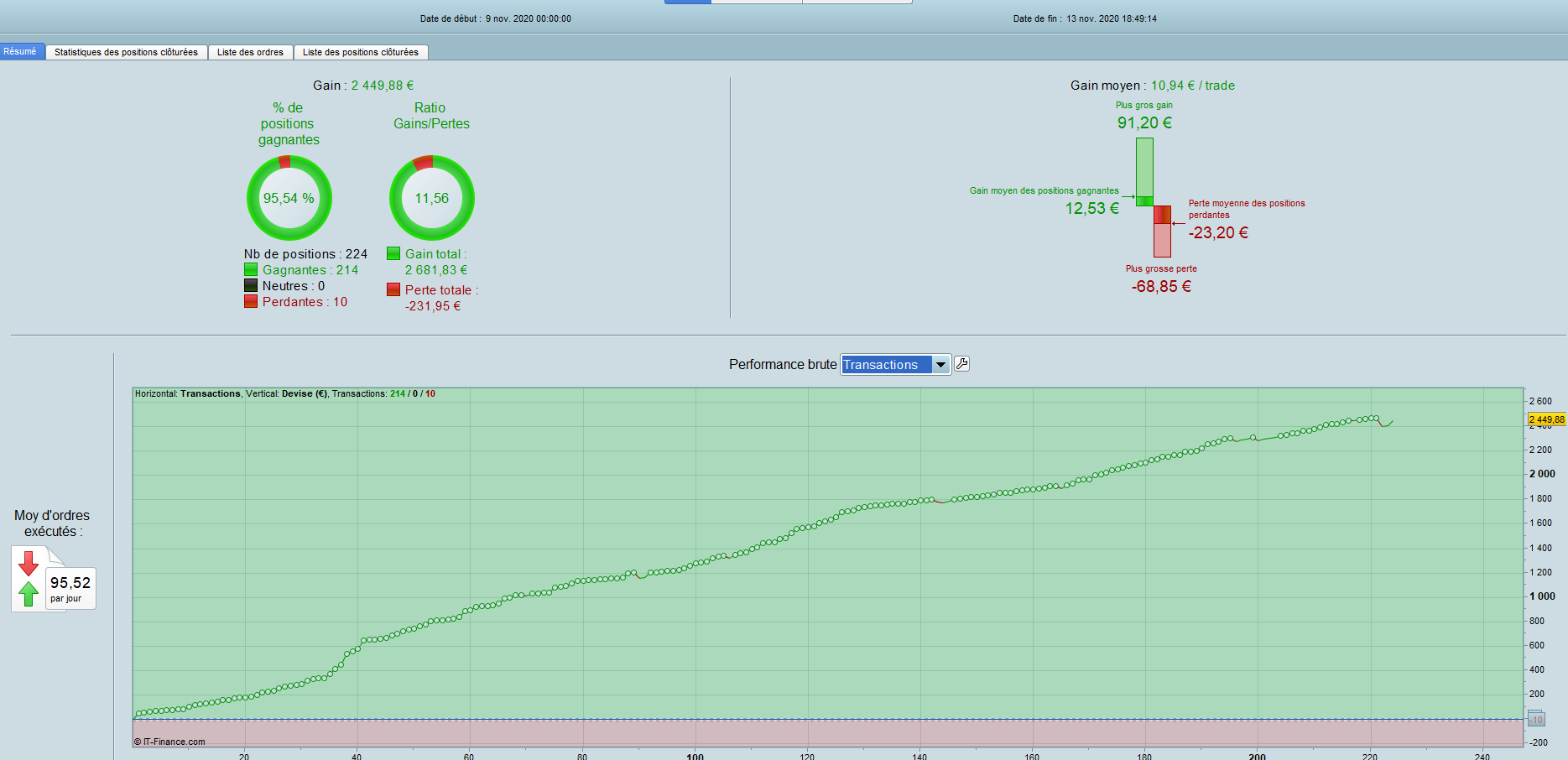This screenshot has height=760, width=1568.
Task: Open Statistiques des positions clôturées tab
Action: click(x=126, y=52)
